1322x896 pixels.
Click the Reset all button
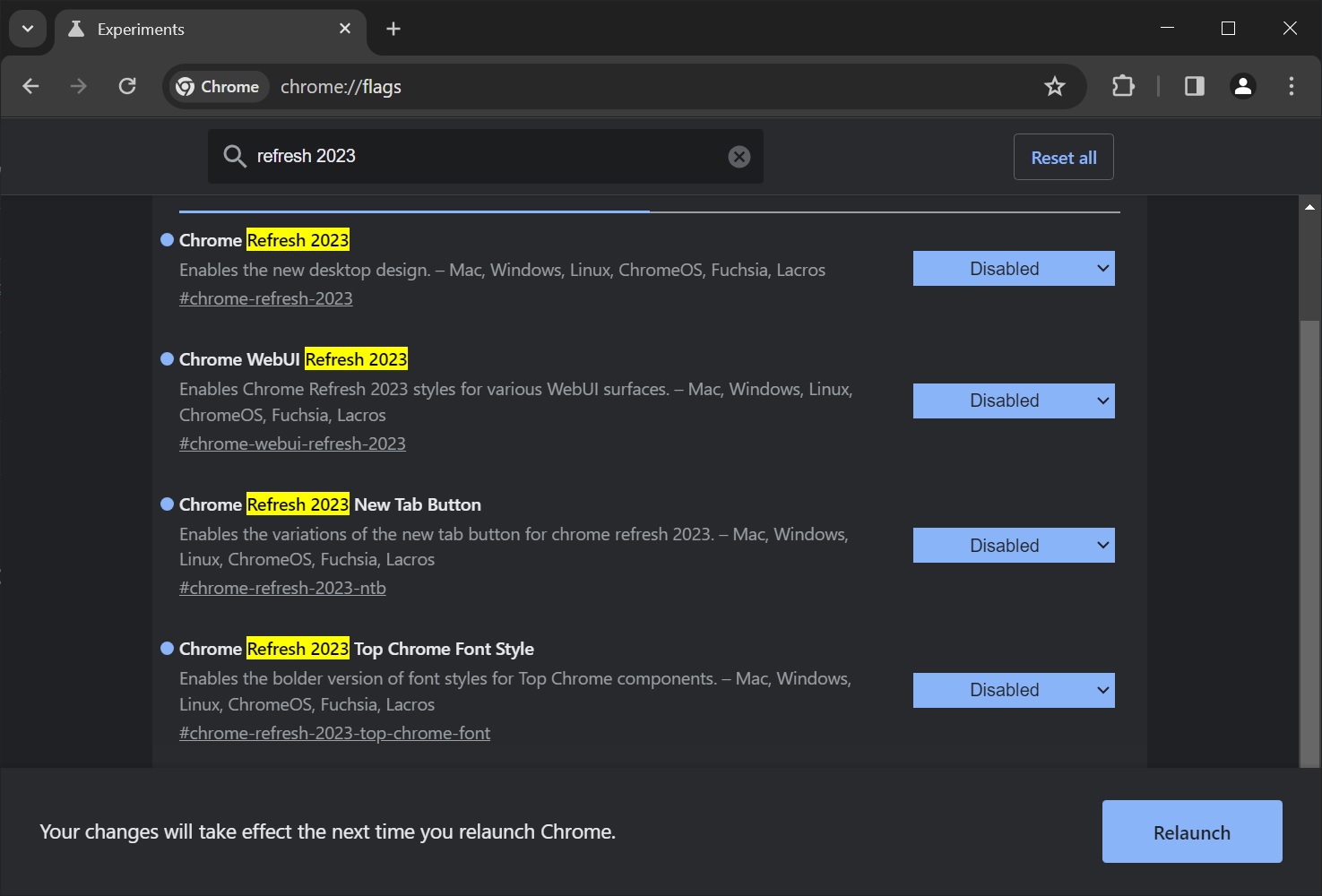[1064, 157]
